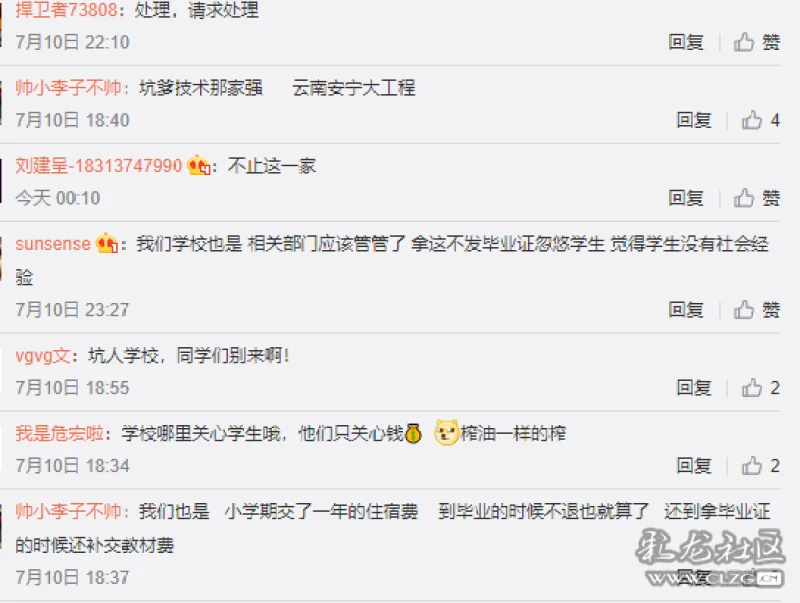The height and width of the screenshot is (603, 800).
Task: Thumbs-up vgvg文's comment 坑人学校
Action: [x=761, y=388]
